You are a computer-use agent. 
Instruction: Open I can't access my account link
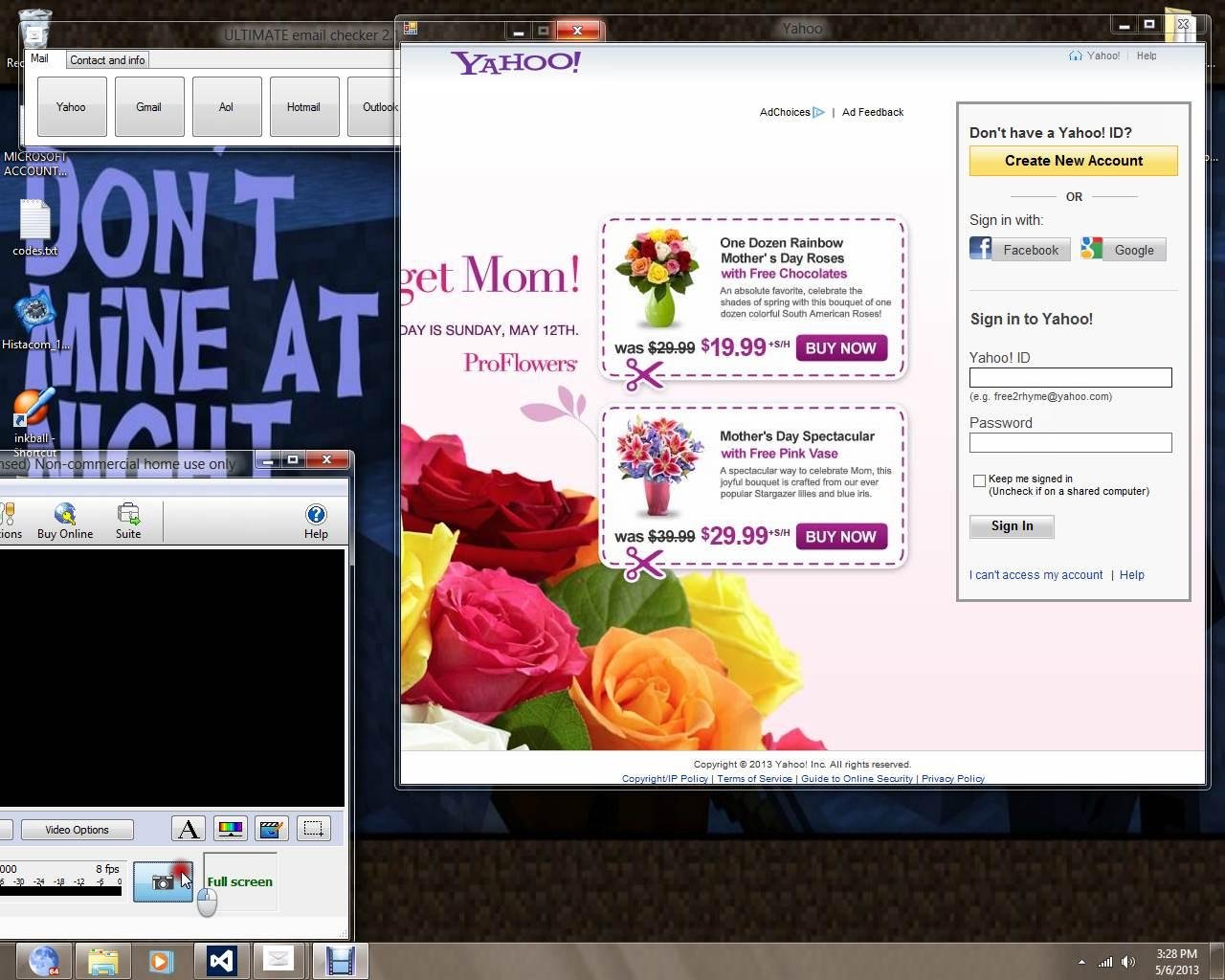click(x=1036, y=575)
